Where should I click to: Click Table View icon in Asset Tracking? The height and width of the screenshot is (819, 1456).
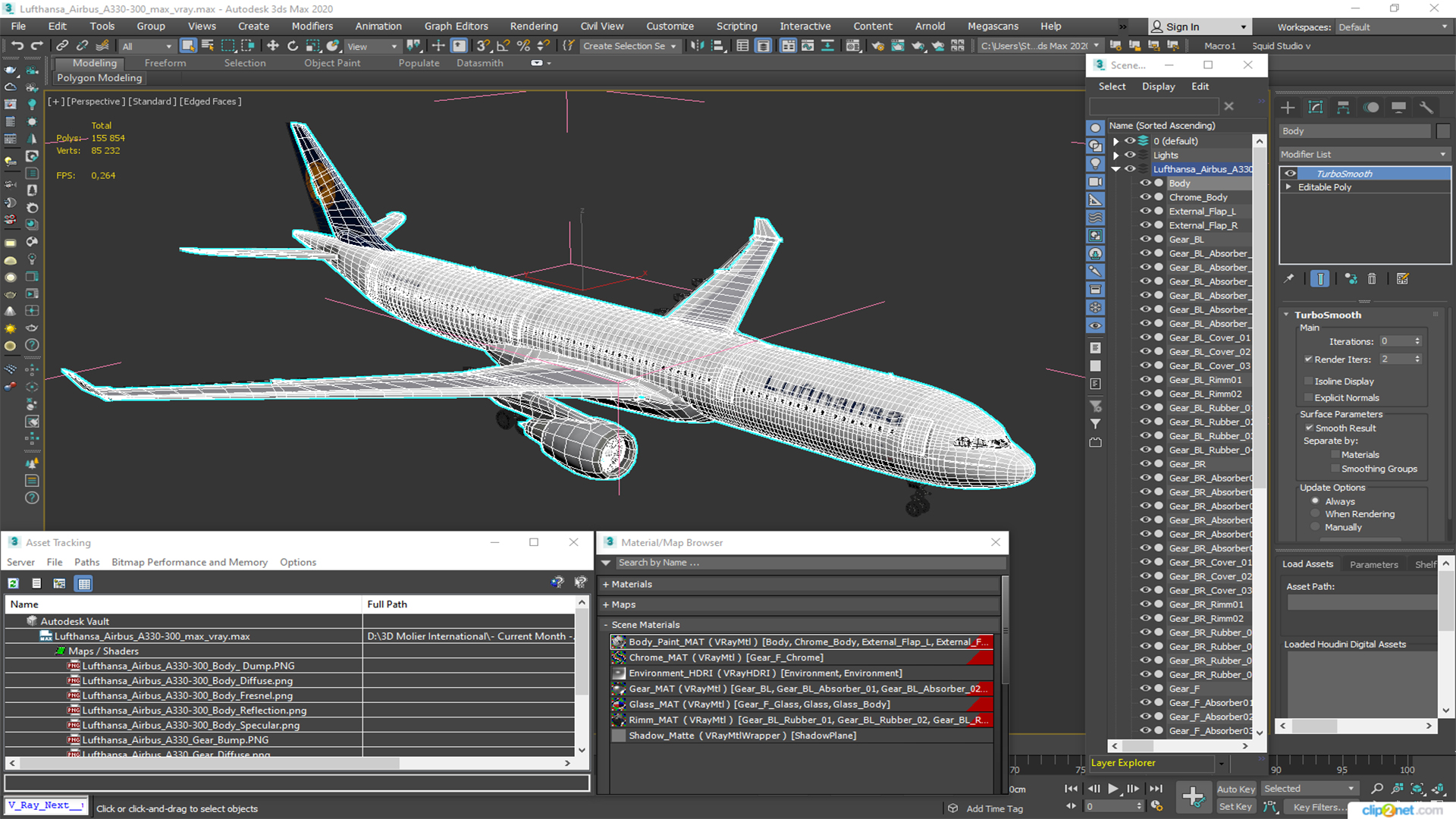84,583
